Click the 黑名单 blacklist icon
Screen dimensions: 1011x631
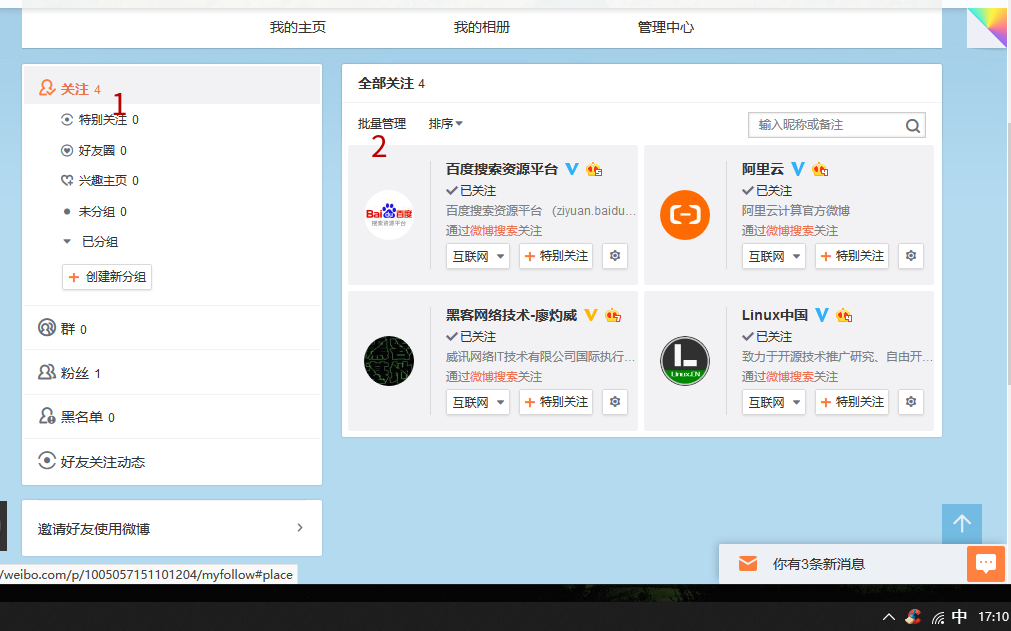click(x=46, y=416)
